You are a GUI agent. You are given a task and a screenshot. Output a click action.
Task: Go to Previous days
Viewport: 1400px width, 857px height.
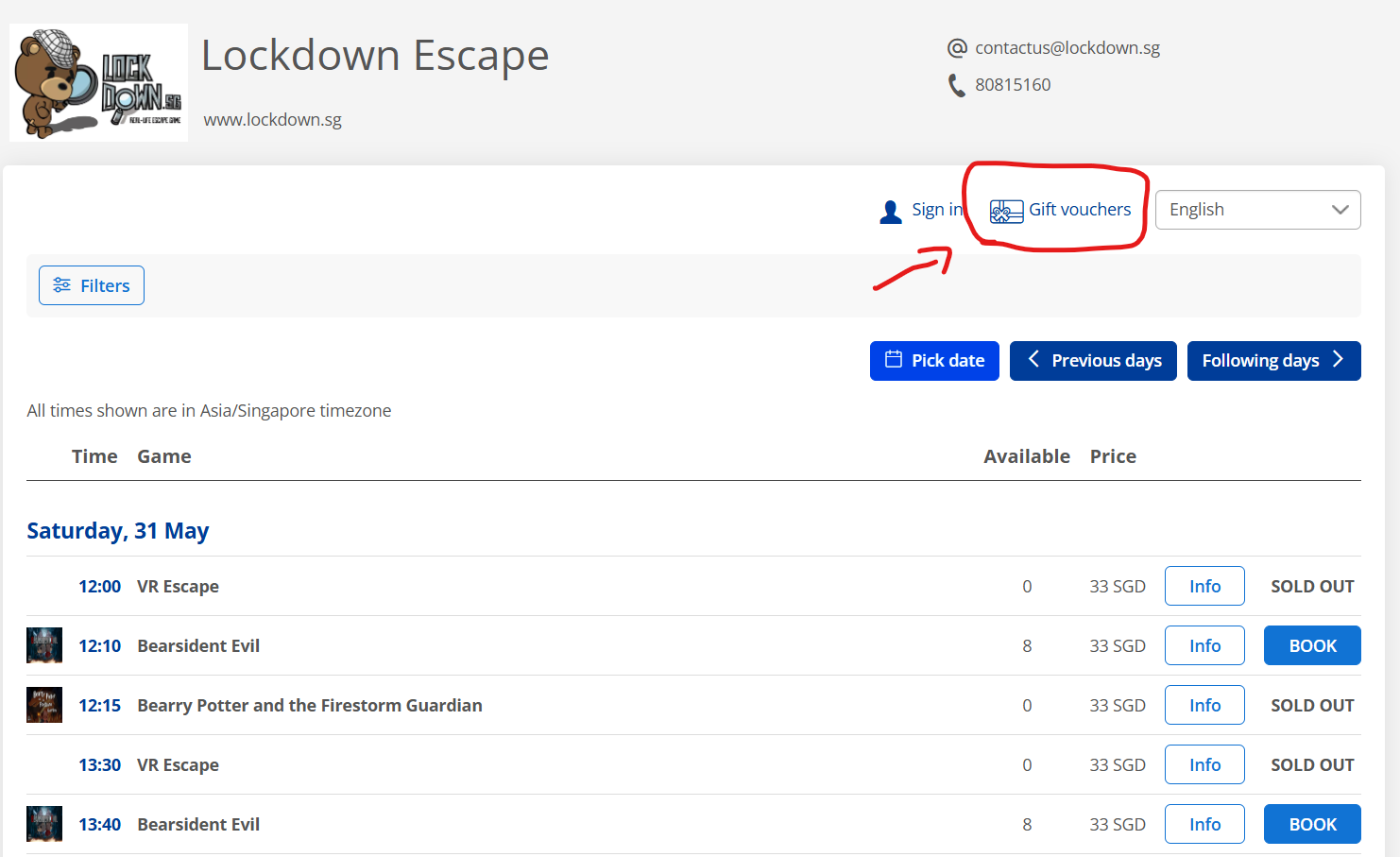point(1093,361)
